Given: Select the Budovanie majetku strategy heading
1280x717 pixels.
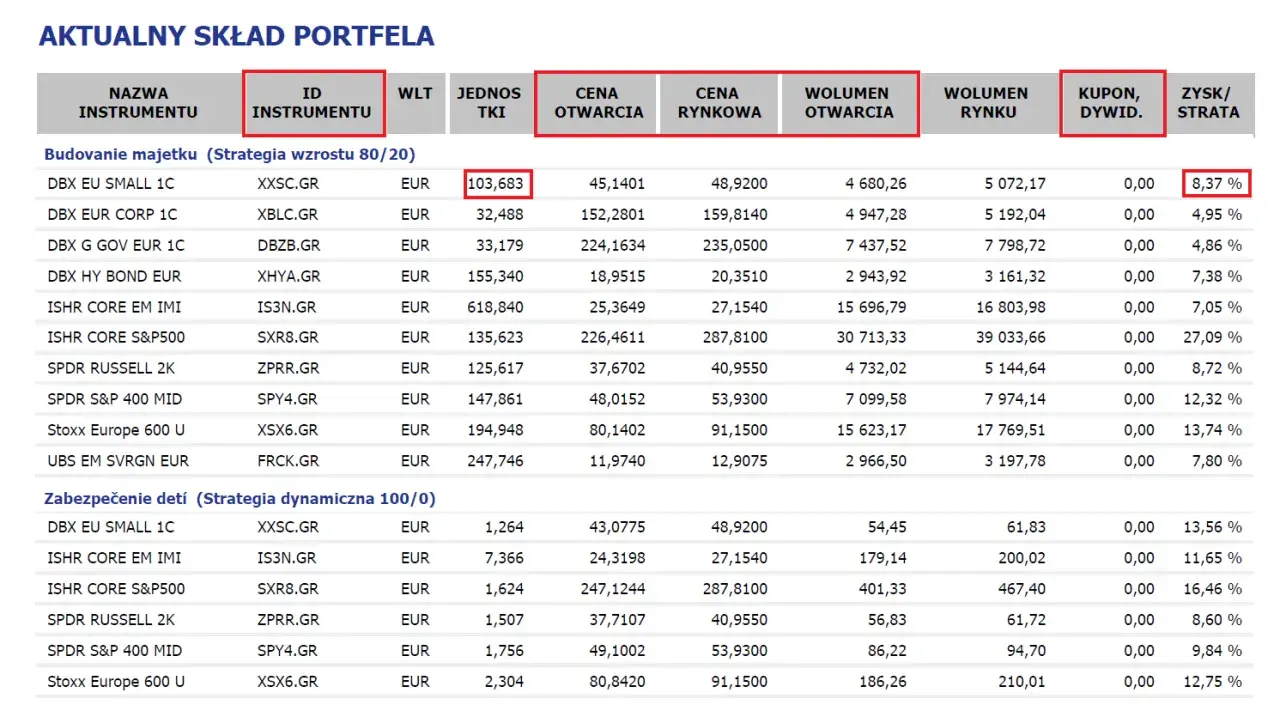Looking at the screenshot, I should pyautogui.click(x=229, y=154).
